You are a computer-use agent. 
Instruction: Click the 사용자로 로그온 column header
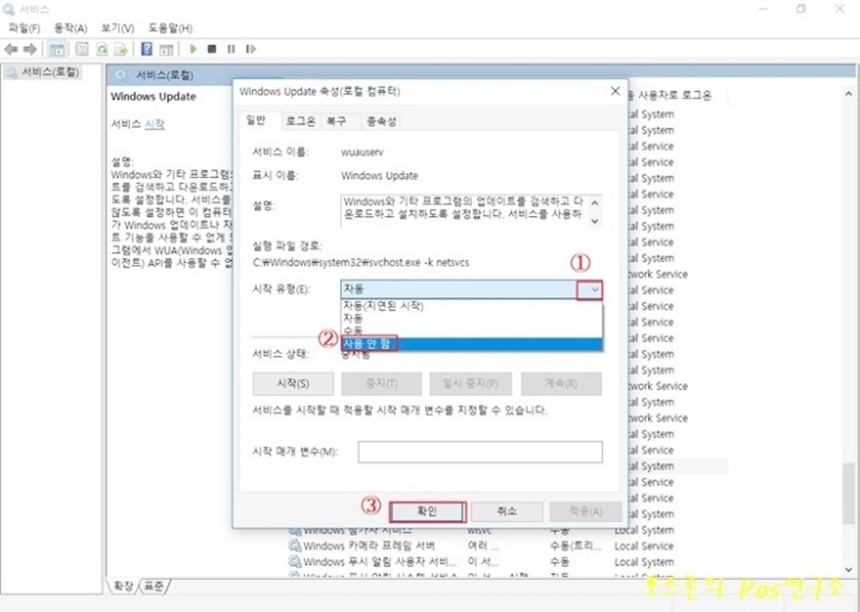point(675,95)
